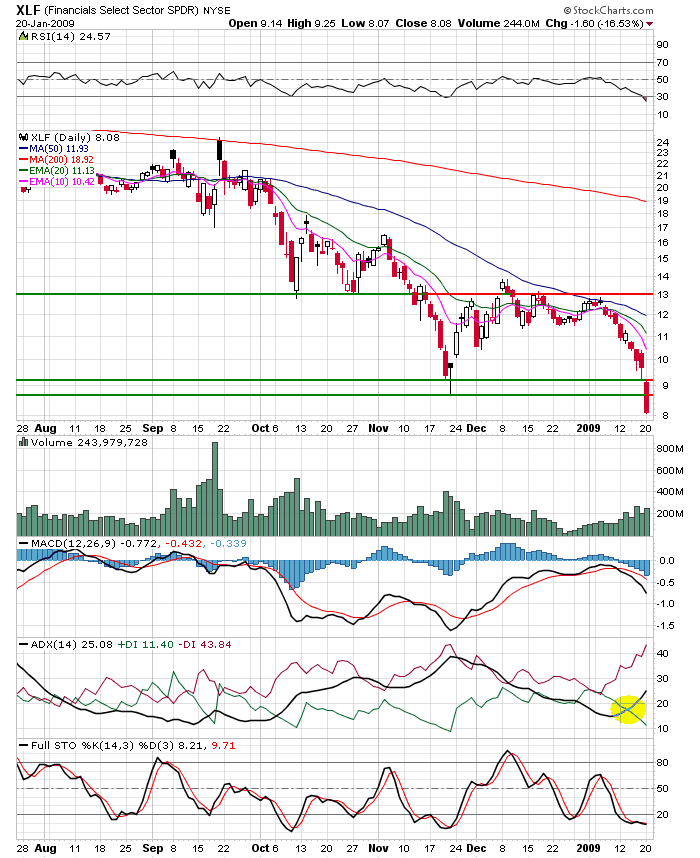Select the Open 9.14 value

[x=255, y=24]
